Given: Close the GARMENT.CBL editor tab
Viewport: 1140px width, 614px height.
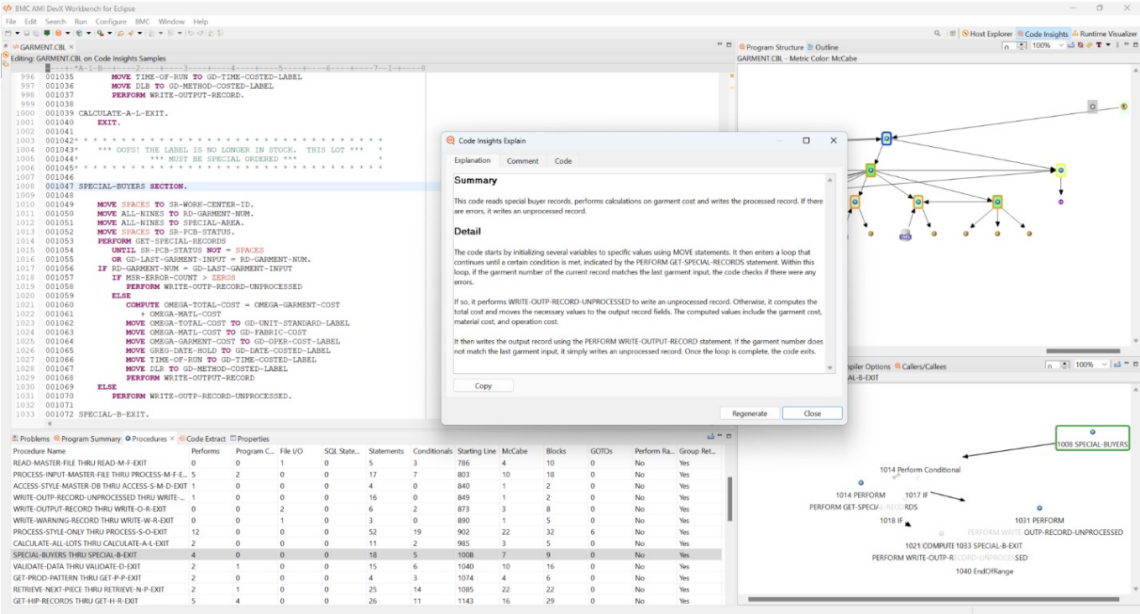Looking at the screenshot, I should pos(73,47).
